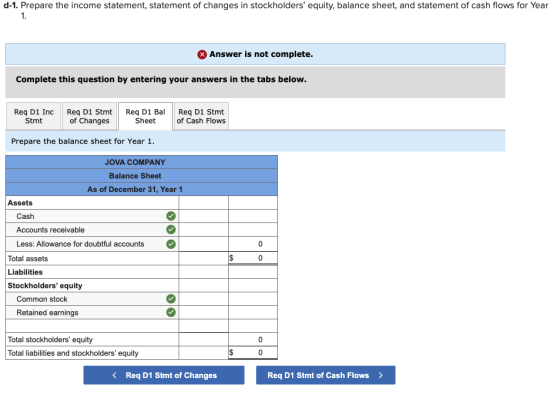Select the Req D1 Bal Sheet tab

(x=145, y=116)
